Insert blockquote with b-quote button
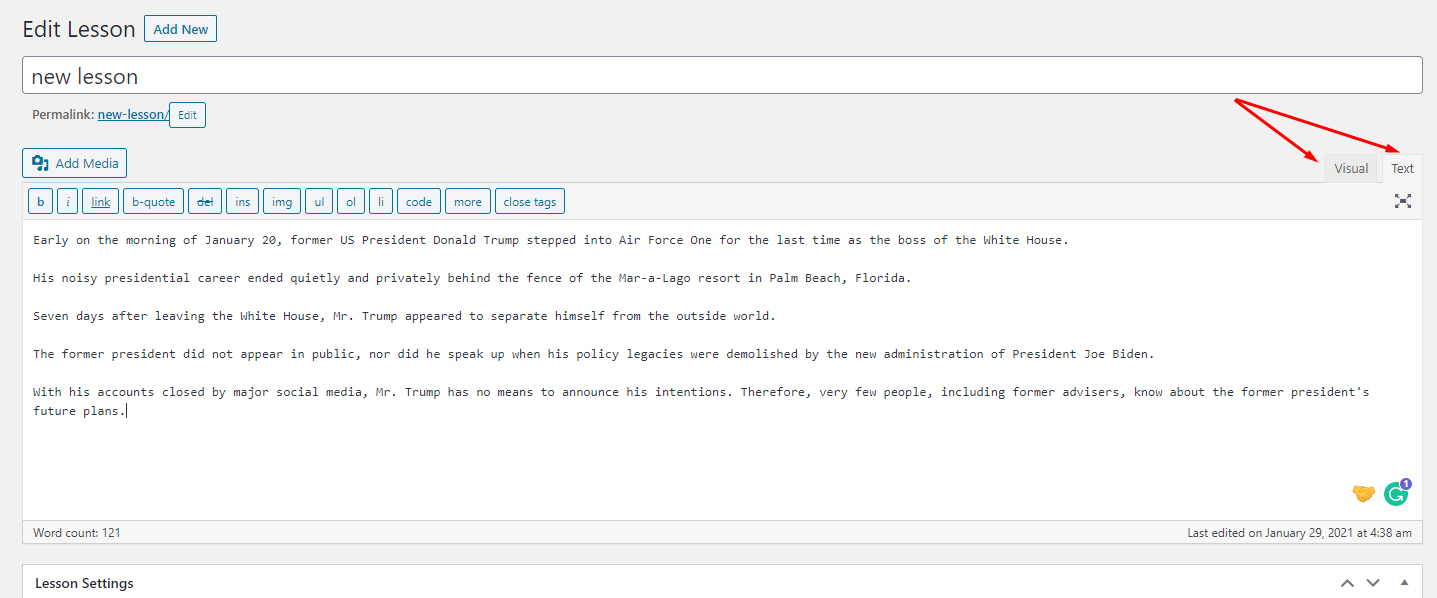The width and height of the screenshot is (1437, 598). 154,202
